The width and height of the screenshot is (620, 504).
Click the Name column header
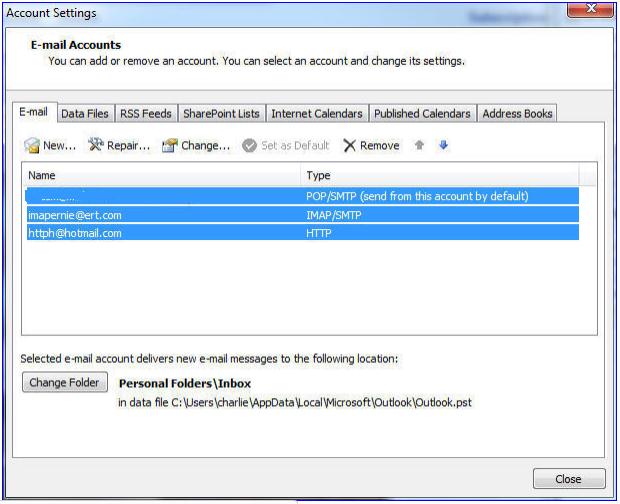click(160, 175)
